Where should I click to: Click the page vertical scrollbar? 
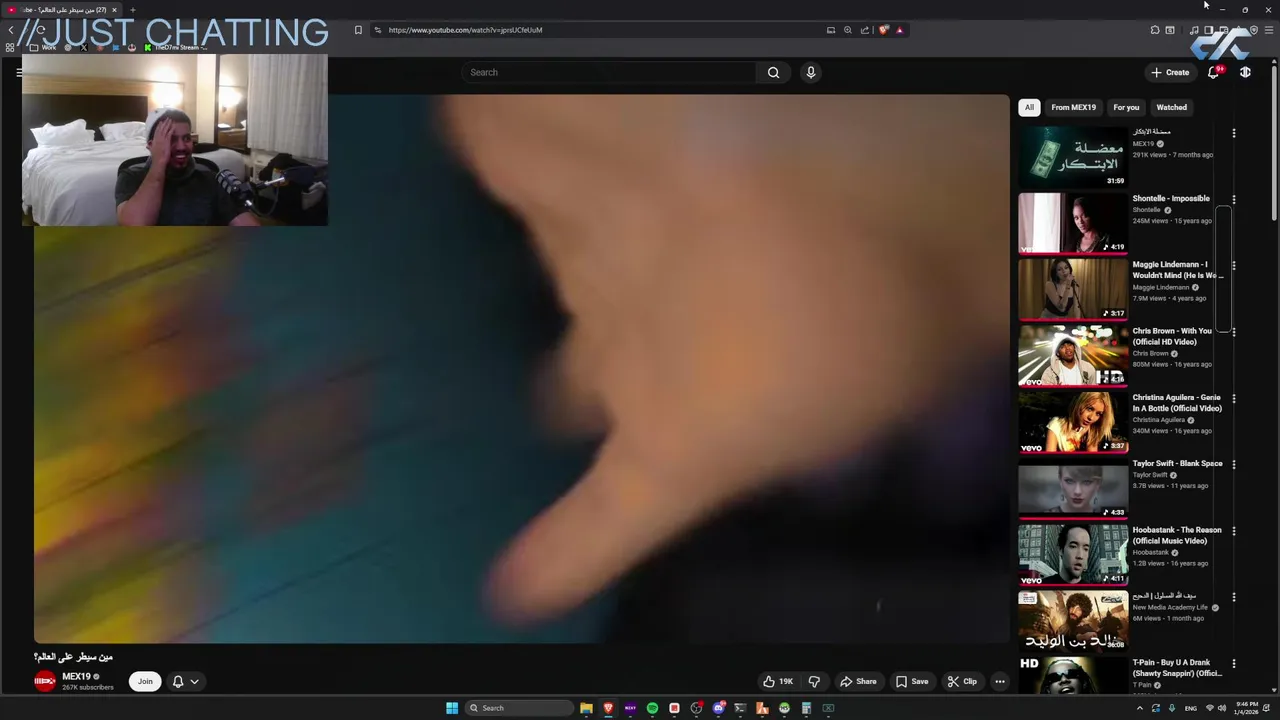point(1274,140)
